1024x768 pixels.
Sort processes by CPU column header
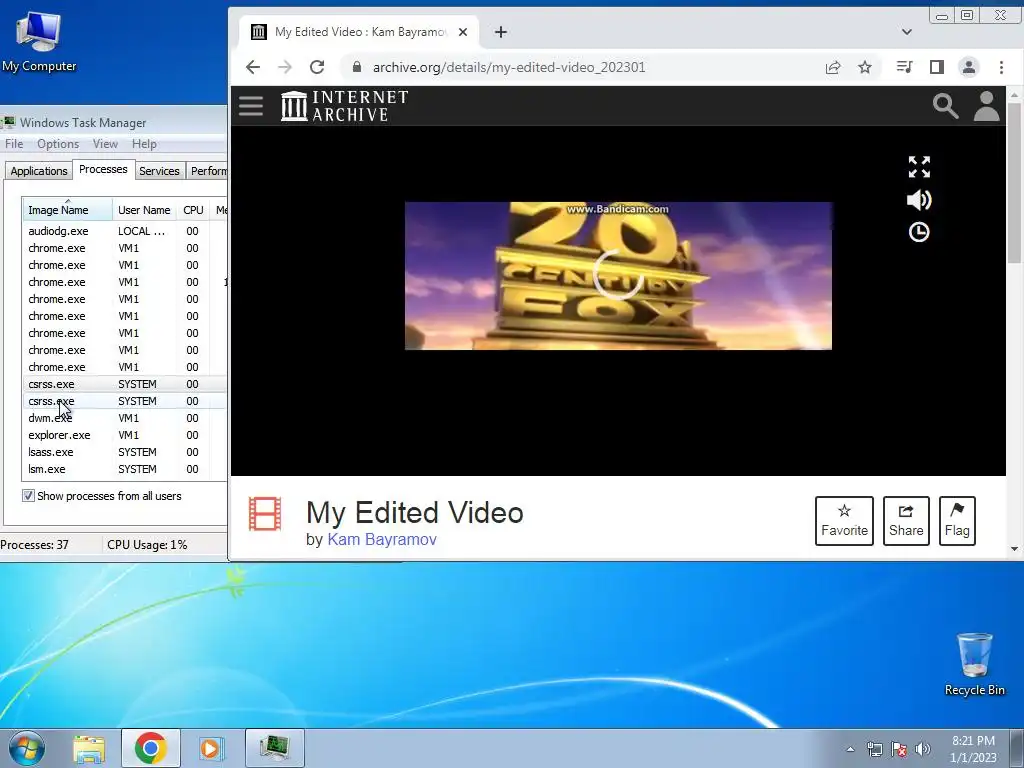pyautogui.click(x=193, y=210)
